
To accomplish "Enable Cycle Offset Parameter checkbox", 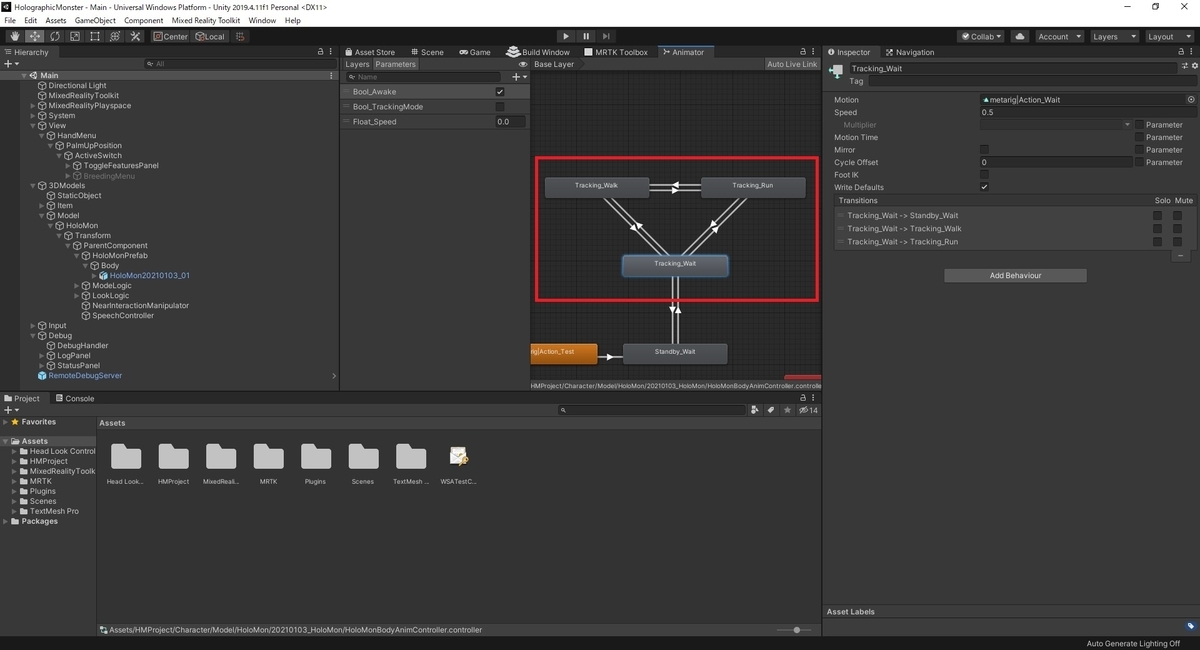I will point(1139,162).
